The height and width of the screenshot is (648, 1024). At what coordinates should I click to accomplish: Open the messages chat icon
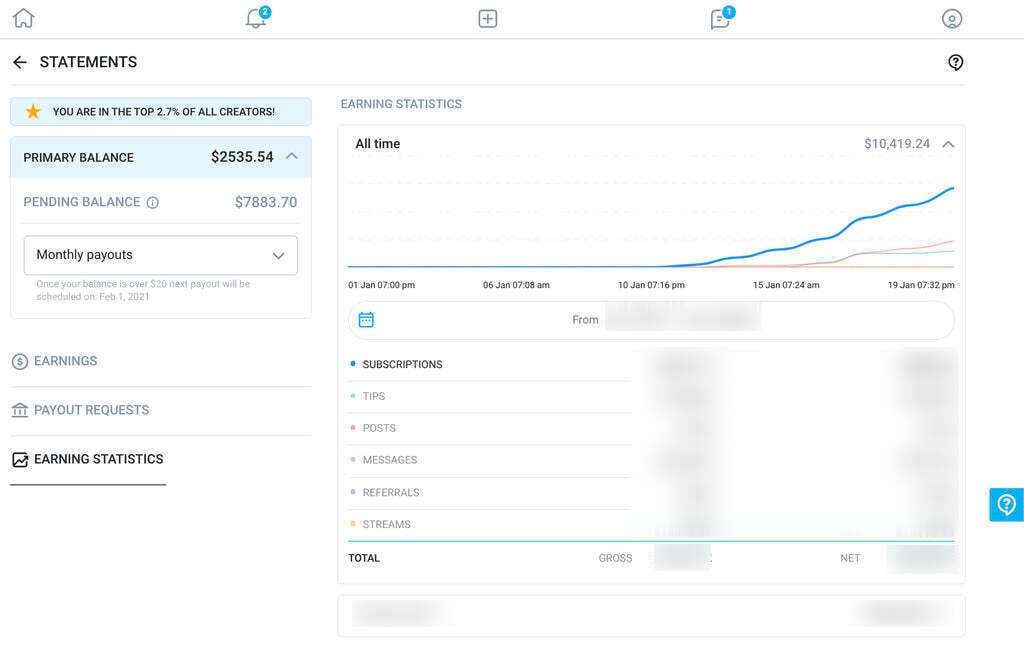(720, 18)
